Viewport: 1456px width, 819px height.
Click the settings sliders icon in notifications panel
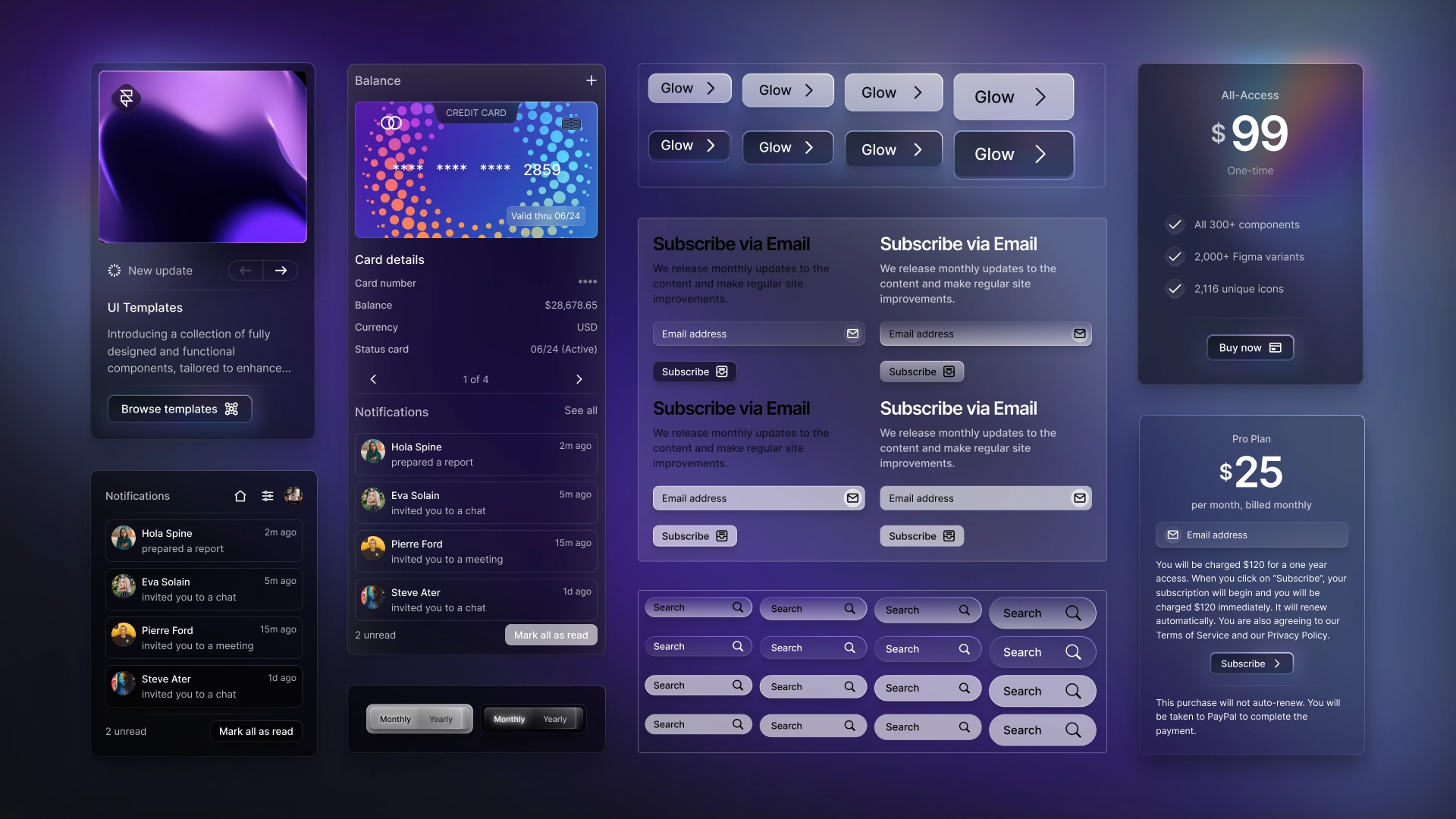click(267, 496)
